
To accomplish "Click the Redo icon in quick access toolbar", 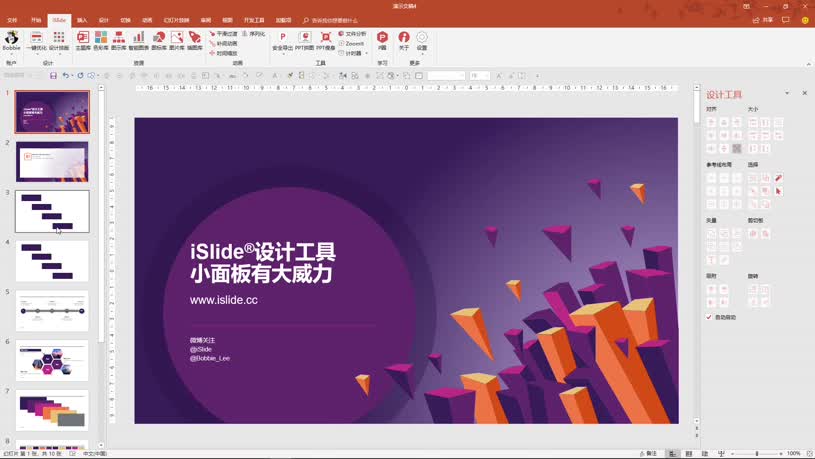I will pos(81,76).
